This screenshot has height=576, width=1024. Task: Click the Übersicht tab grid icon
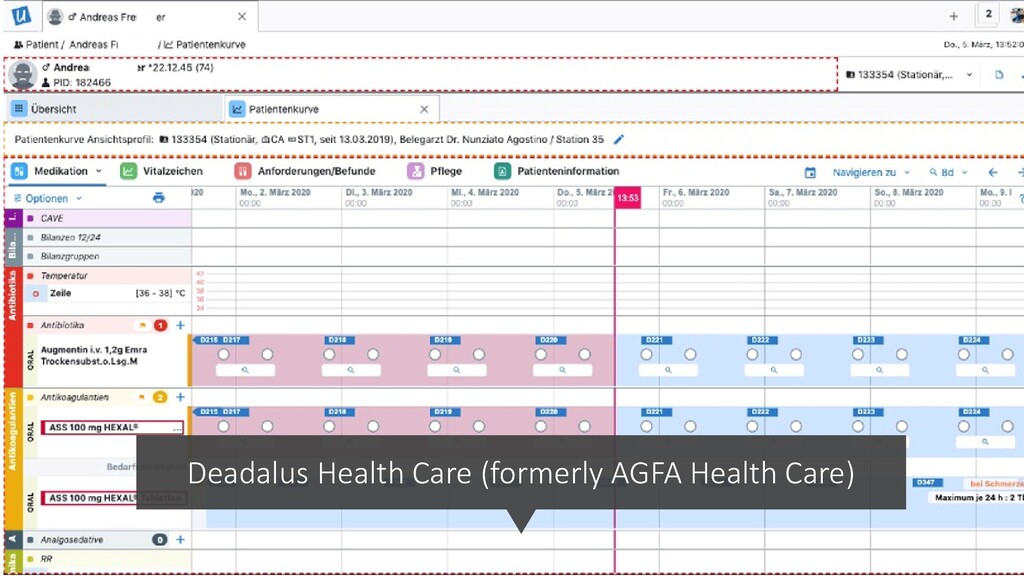click(x=19, y=109)
